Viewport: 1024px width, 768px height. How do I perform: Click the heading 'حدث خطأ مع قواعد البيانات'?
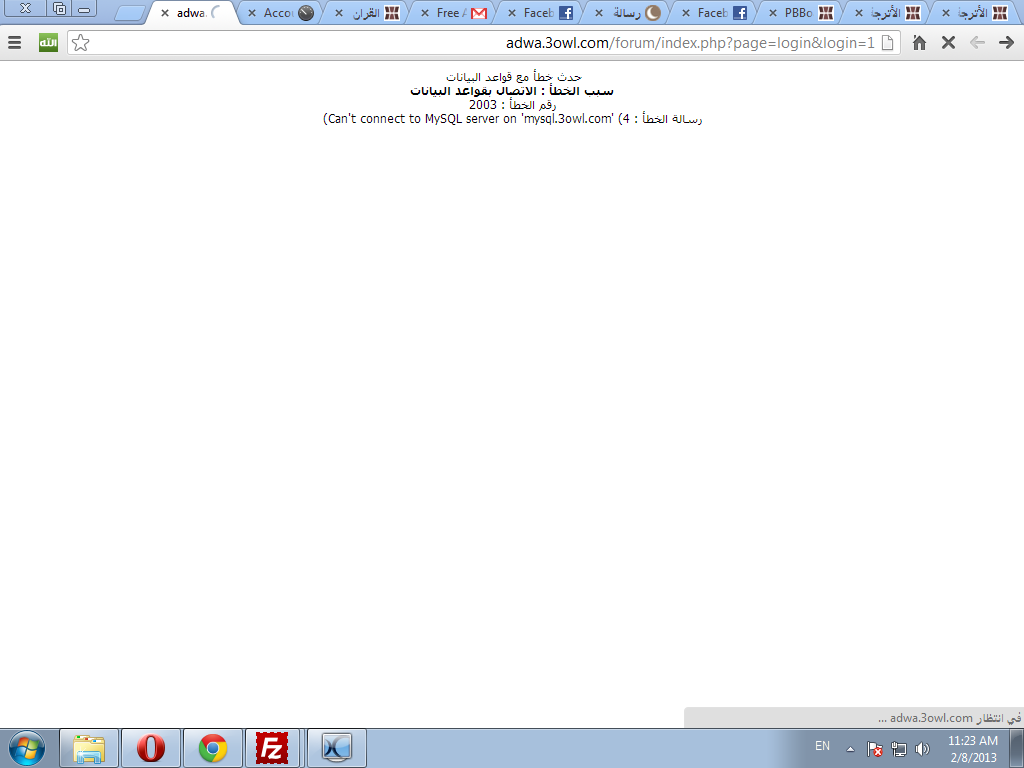513,77
